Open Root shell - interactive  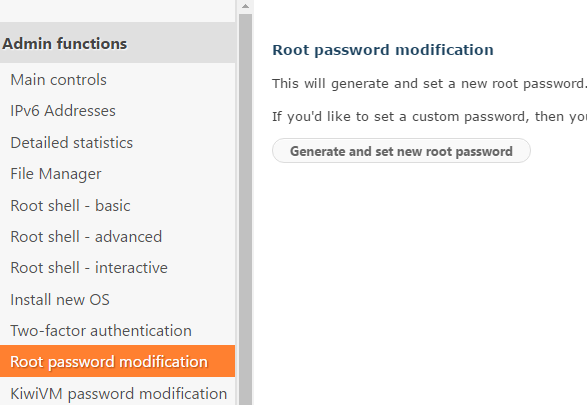(x=89, y=268)
